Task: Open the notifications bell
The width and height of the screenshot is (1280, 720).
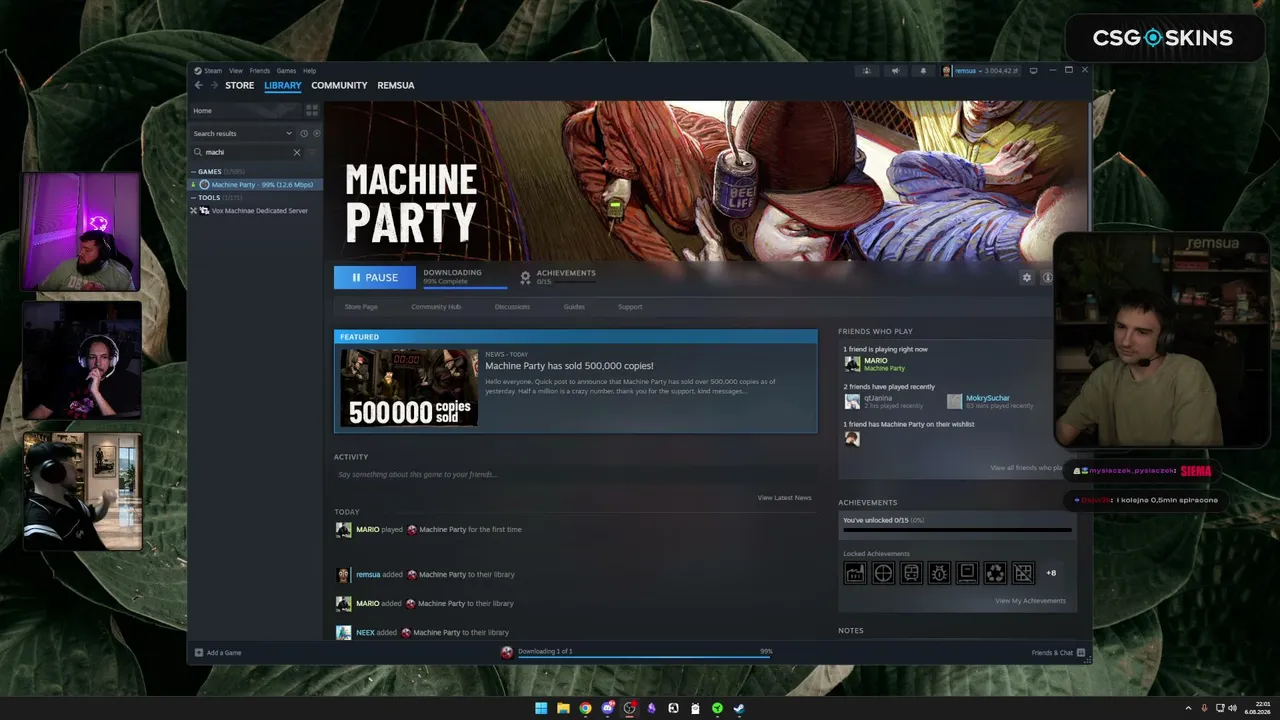Action: click(923, 71)
